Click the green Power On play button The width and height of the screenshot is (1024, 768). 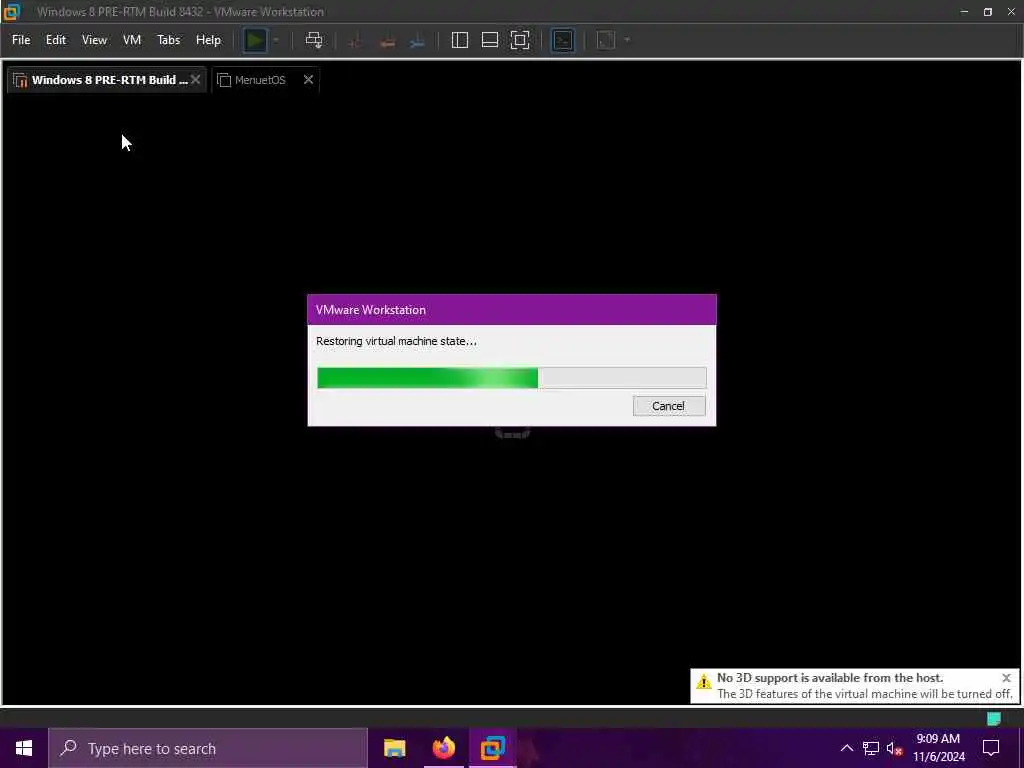[255, 40]
